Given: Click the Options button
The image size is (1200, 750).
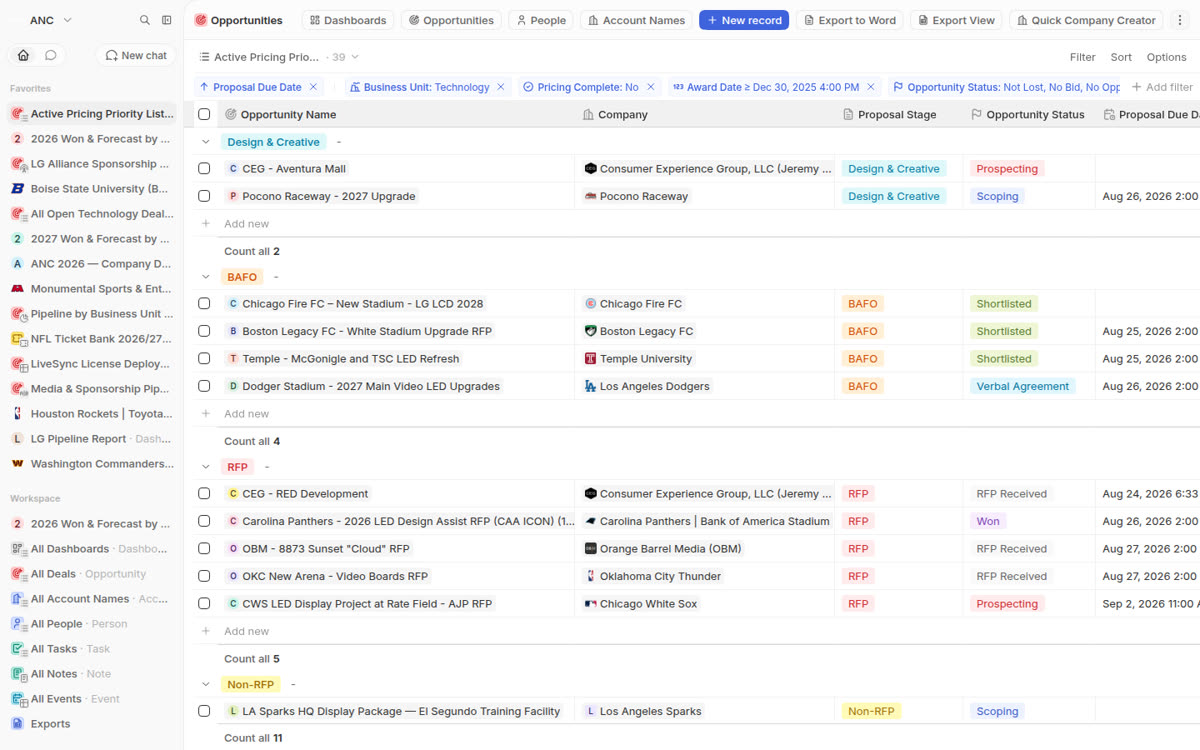Looking at the screenshot, I should 1166,57.
